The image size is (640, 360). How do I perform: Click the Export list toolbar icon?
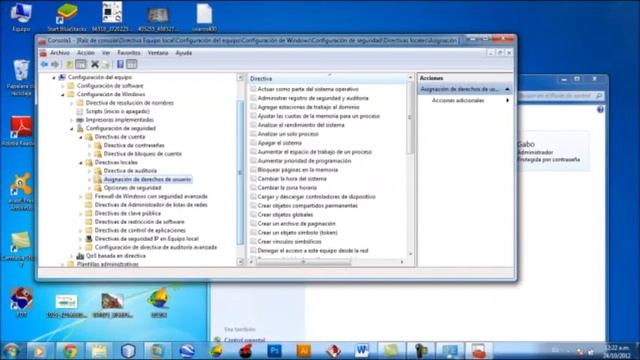106,64
